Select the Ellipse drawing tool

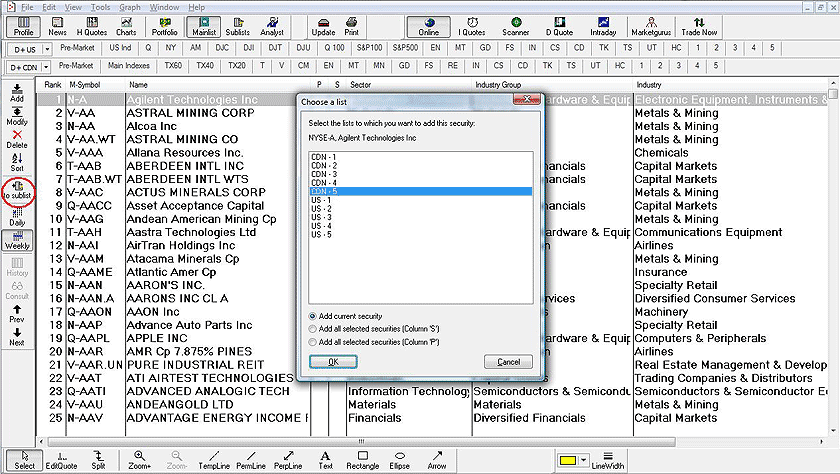pos(400,460)
